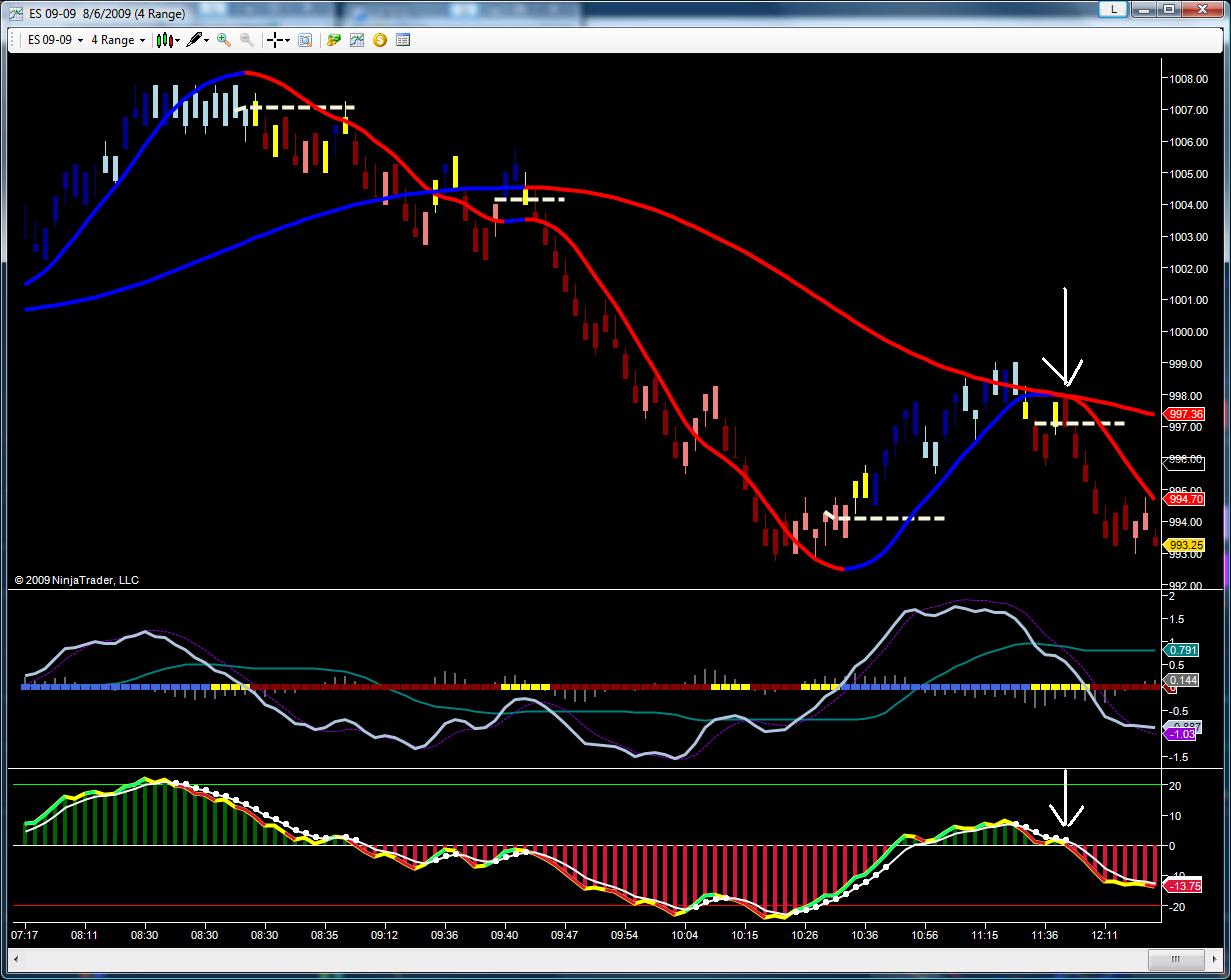Click the 10:26 time axis label
The height and width of the screenshot is (980, 1231).
(x=805, y=936)
